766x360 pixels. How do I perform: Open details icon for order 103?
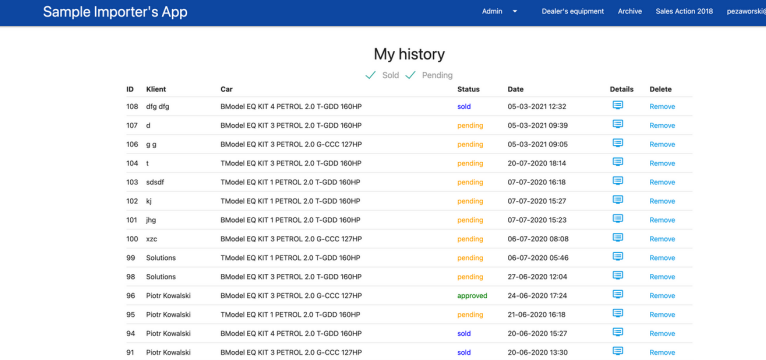click(617, 181)
